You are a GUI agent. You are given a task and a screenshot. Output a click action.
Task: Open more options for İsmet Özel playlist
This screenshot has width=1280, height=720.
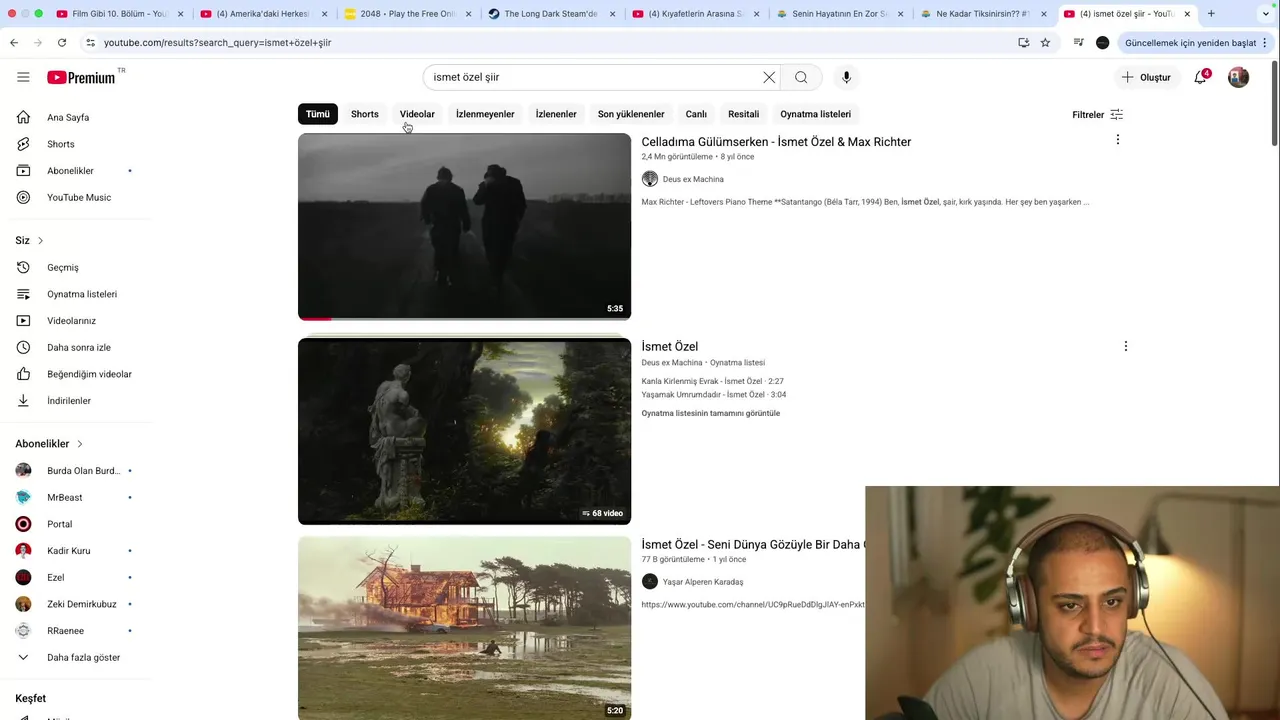pos(1125,346)
